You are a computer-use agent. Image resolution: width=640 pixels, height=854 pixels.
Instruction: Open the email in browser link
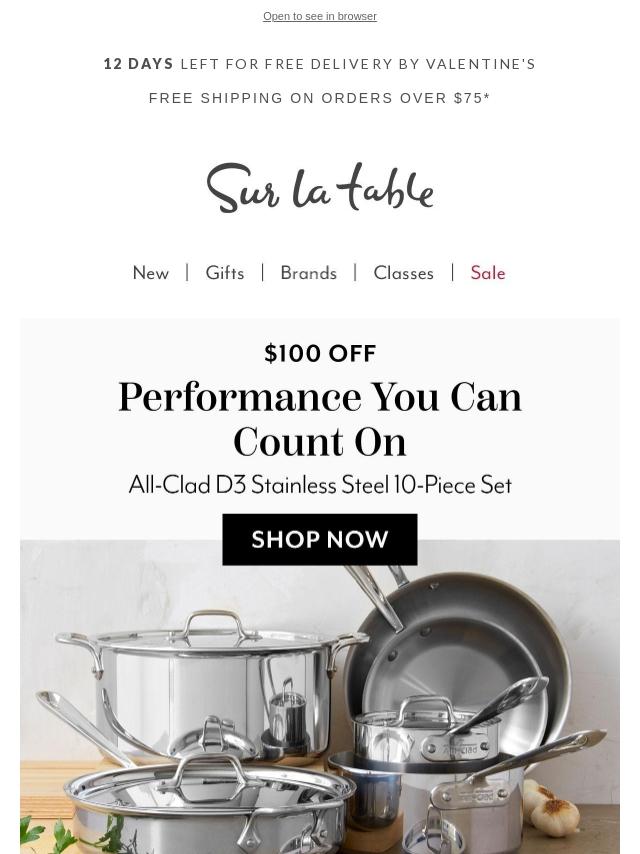coord(320,16)
